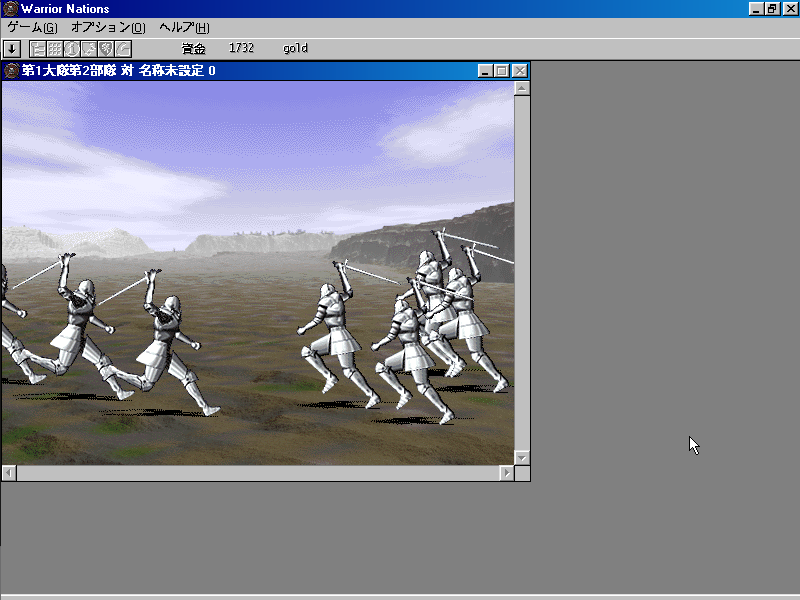Click the crossed arrows toolbar icon
Image resolution: width=800 pixels, height=600 pixels.
pos(89,48)
